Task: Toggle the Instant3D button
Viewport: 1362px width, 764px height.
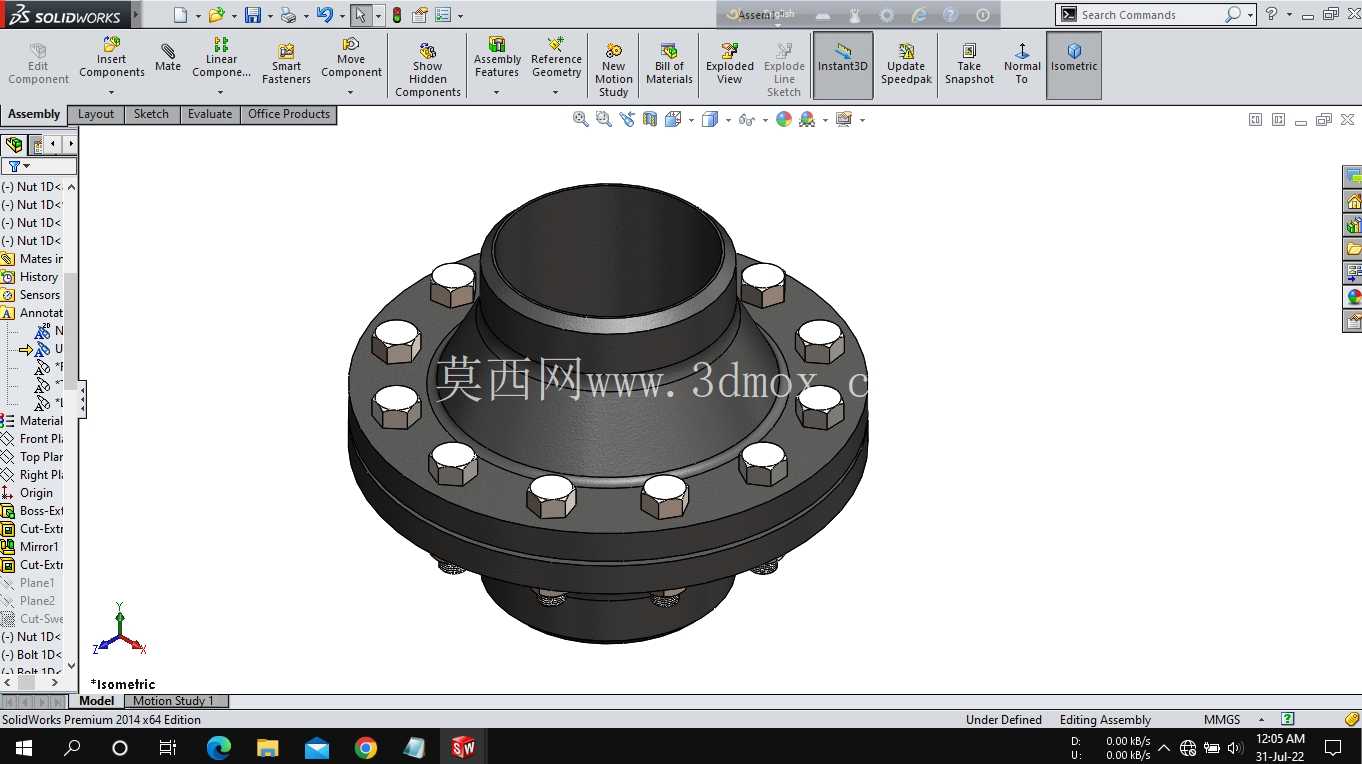Action: point(843,65)
